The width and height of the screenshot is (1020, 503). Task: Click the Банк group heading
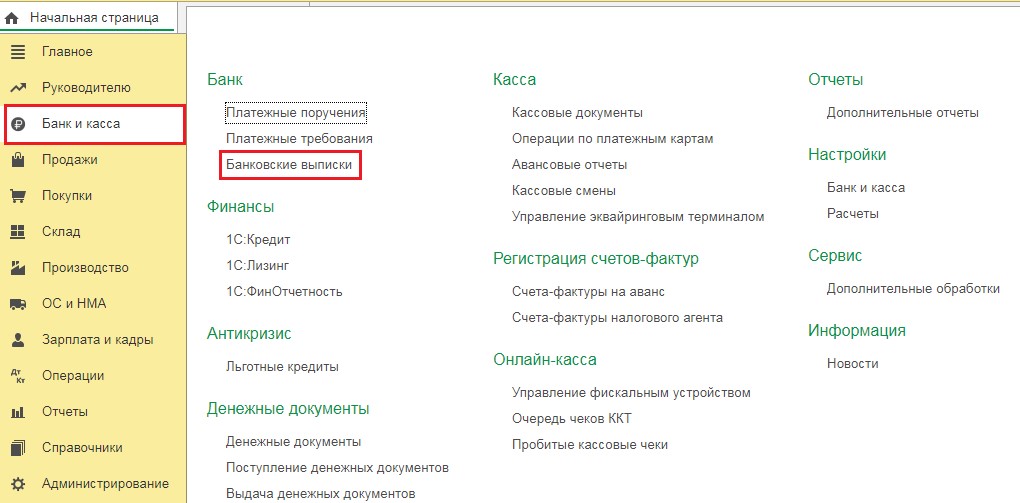(225, 80)
